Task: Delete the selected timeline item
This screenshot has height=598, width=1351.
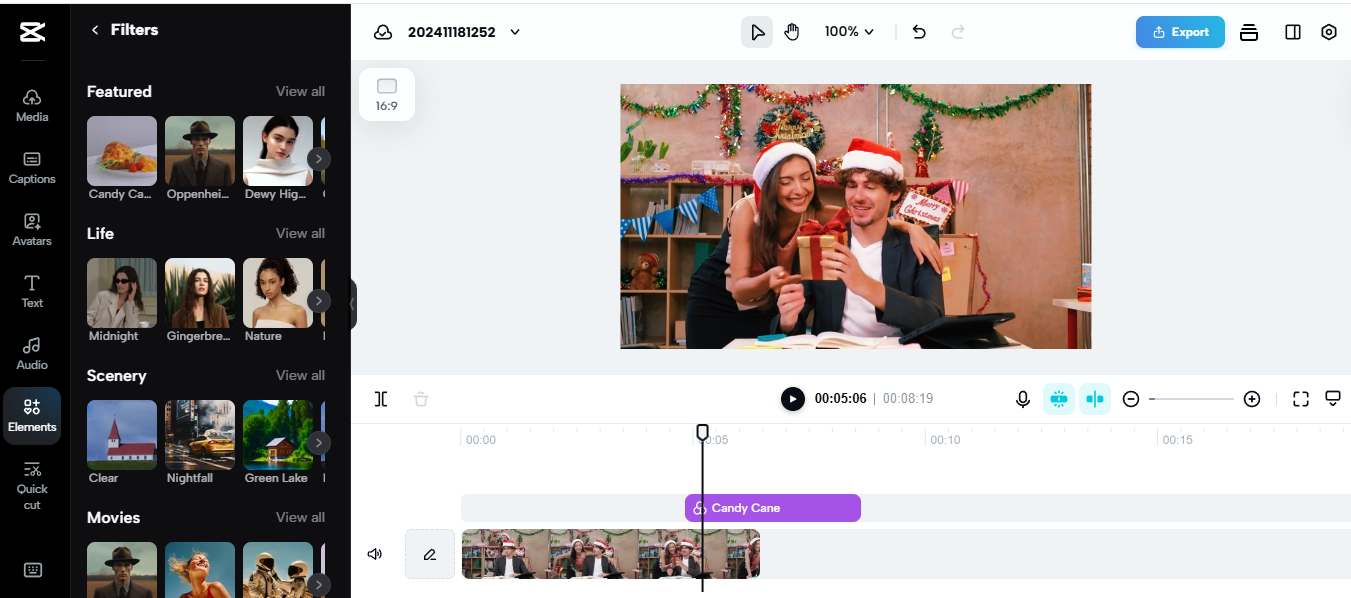Action: [421, 399]
